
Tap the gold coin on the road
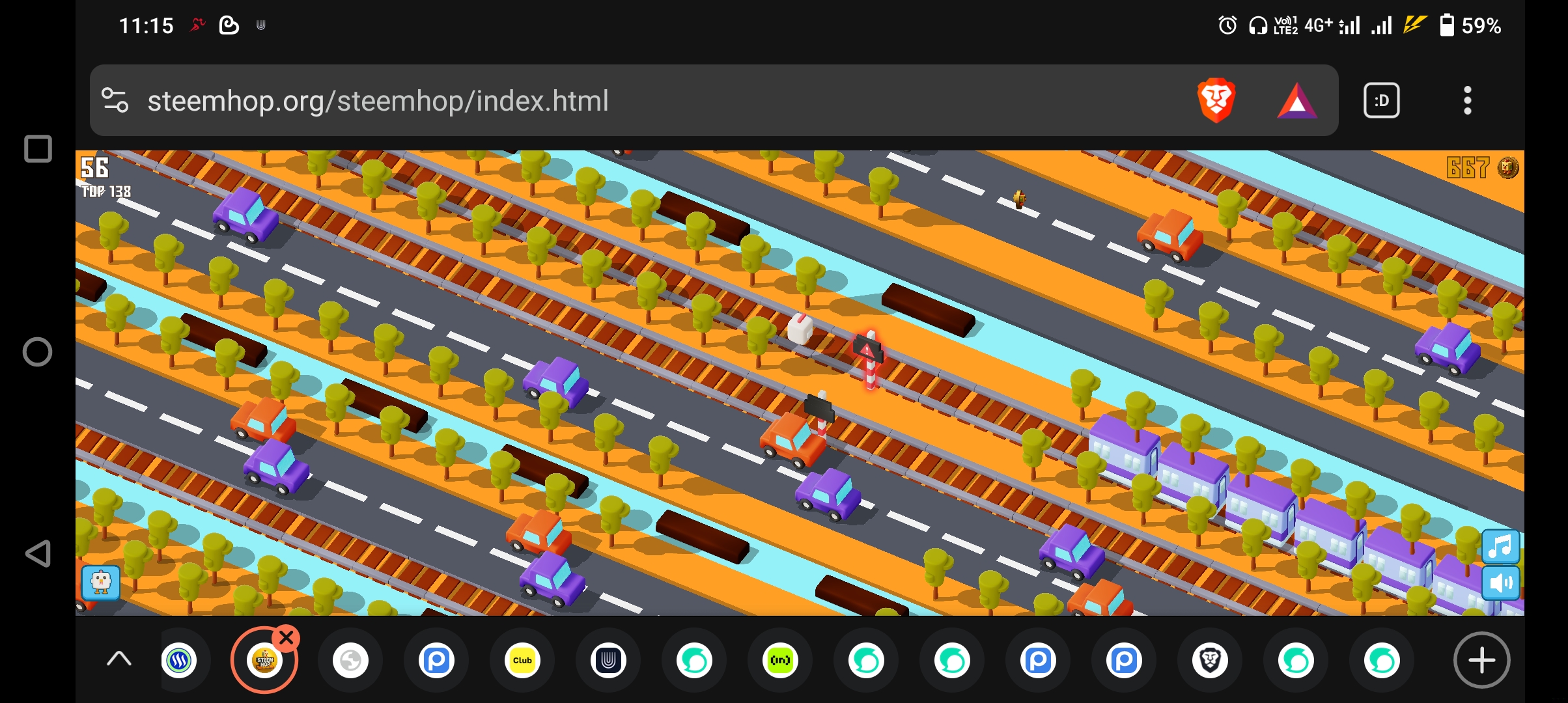point(1019,199)
